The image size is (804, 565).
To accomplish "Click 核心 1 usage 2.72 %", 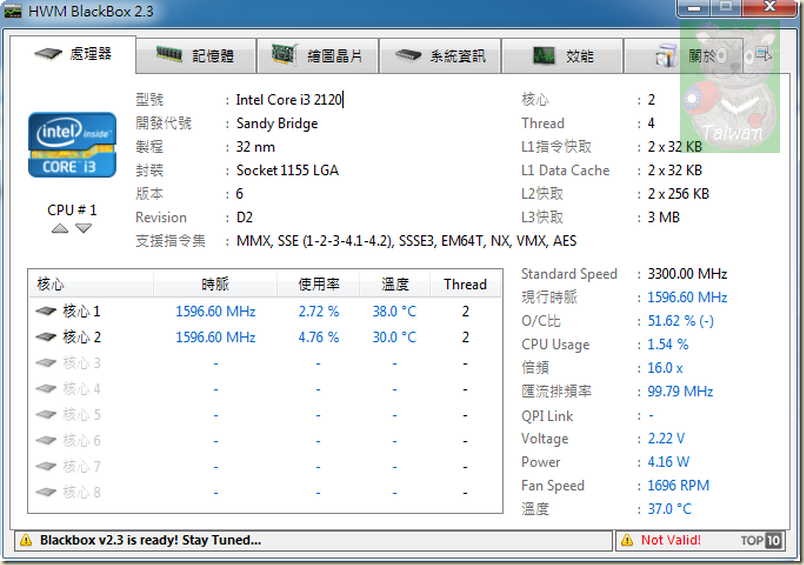I will pyautogui.click(x=318, y=311).
